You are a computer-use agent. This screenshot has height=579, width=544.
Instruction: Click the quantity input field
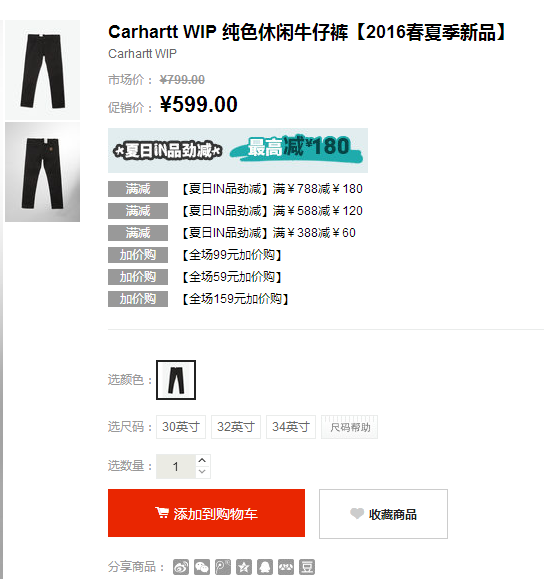click(176, 466)
